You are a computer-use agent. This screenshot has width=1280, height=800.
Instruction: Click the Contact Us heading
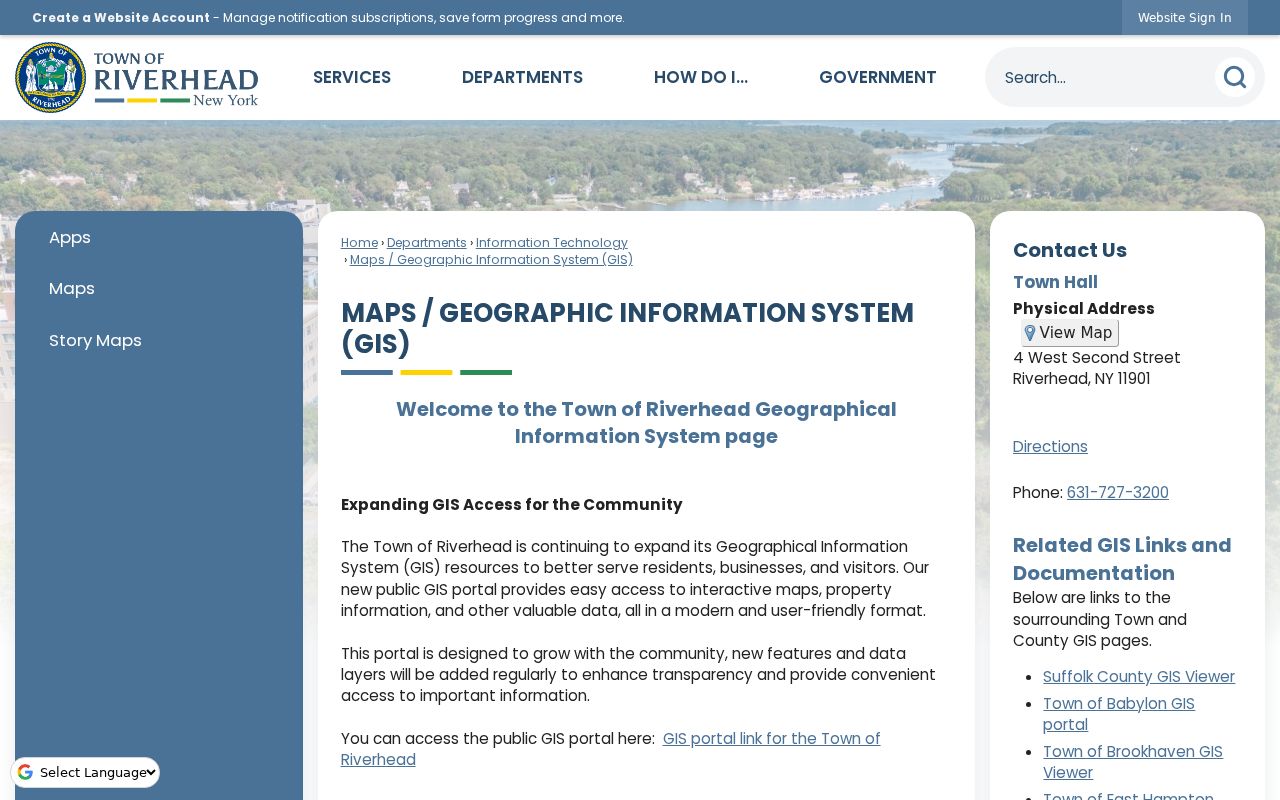click(1070, 250)
